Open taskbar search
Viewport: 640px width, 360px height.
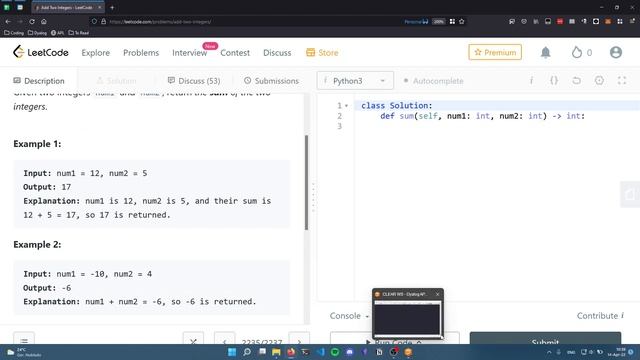247,352
